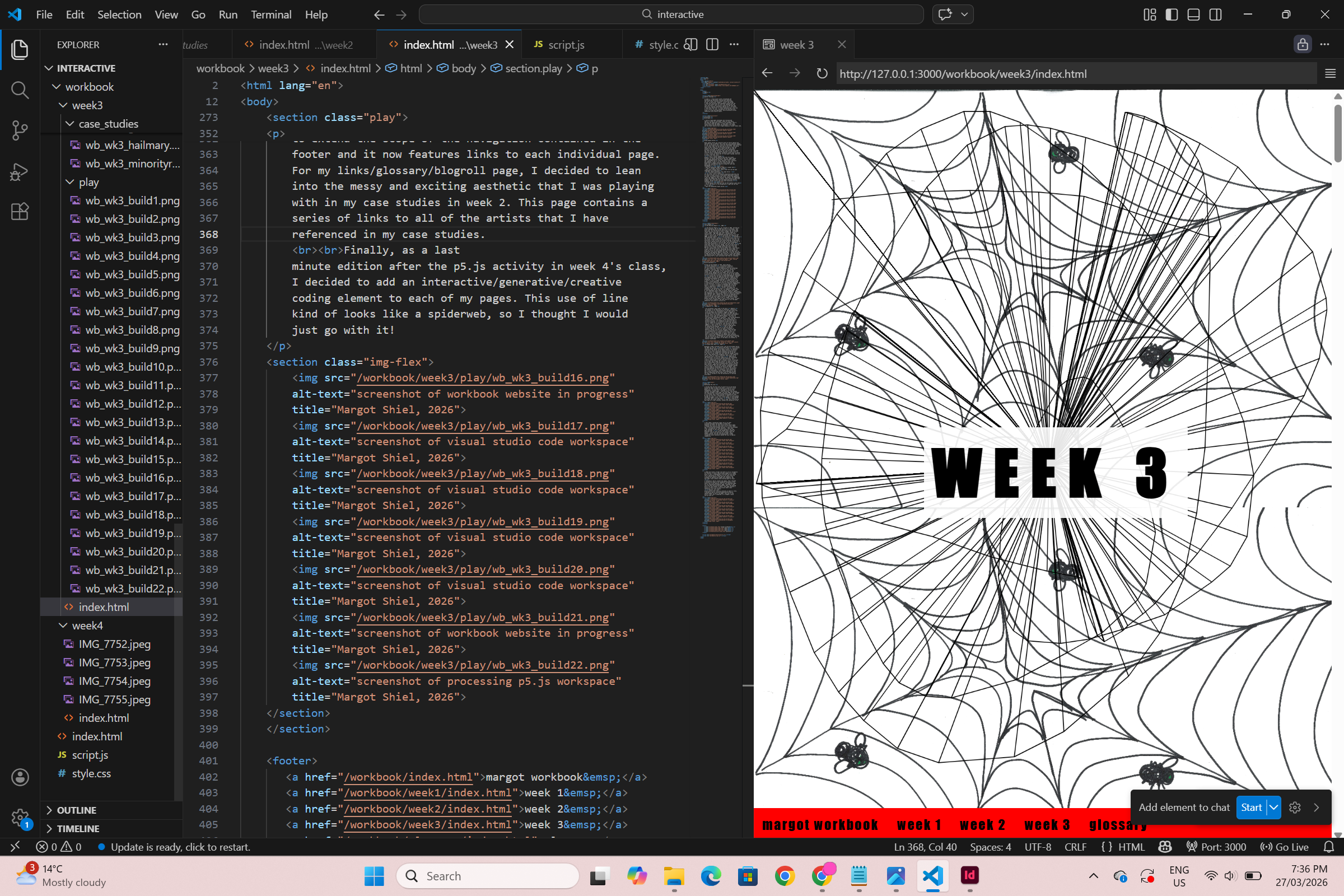Toggle the Secondary Side Bar layout button

pyautogui.click(x=1215, y=15)
